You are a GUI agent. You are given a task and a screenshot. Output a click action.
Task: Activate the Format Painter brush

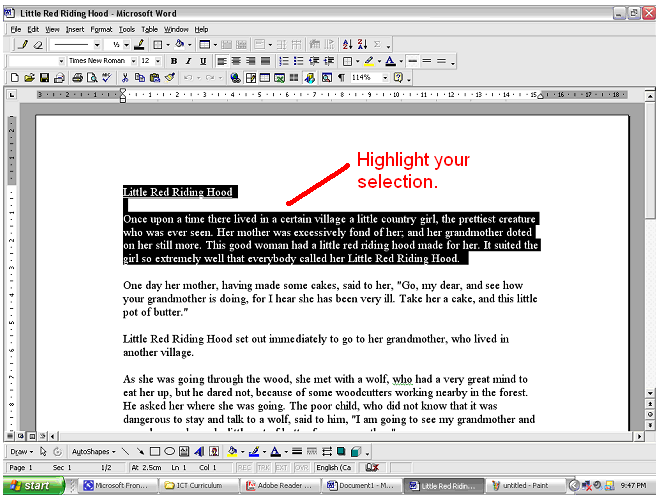pos(170,78)
